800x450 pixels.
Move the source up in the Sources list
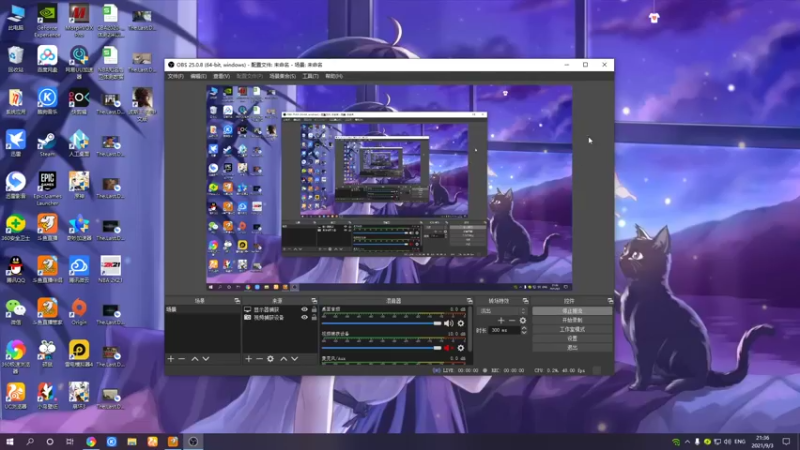tap(284, 359)
